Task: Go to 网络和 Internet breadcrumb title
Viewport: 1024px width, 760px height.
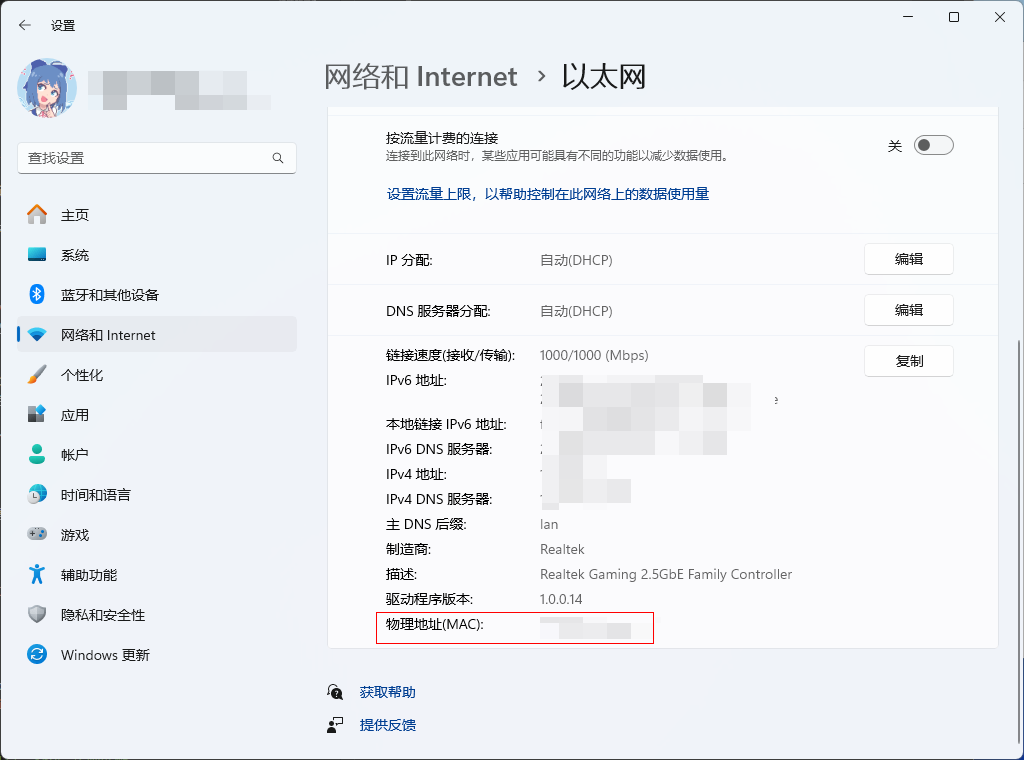Action: 421,77
